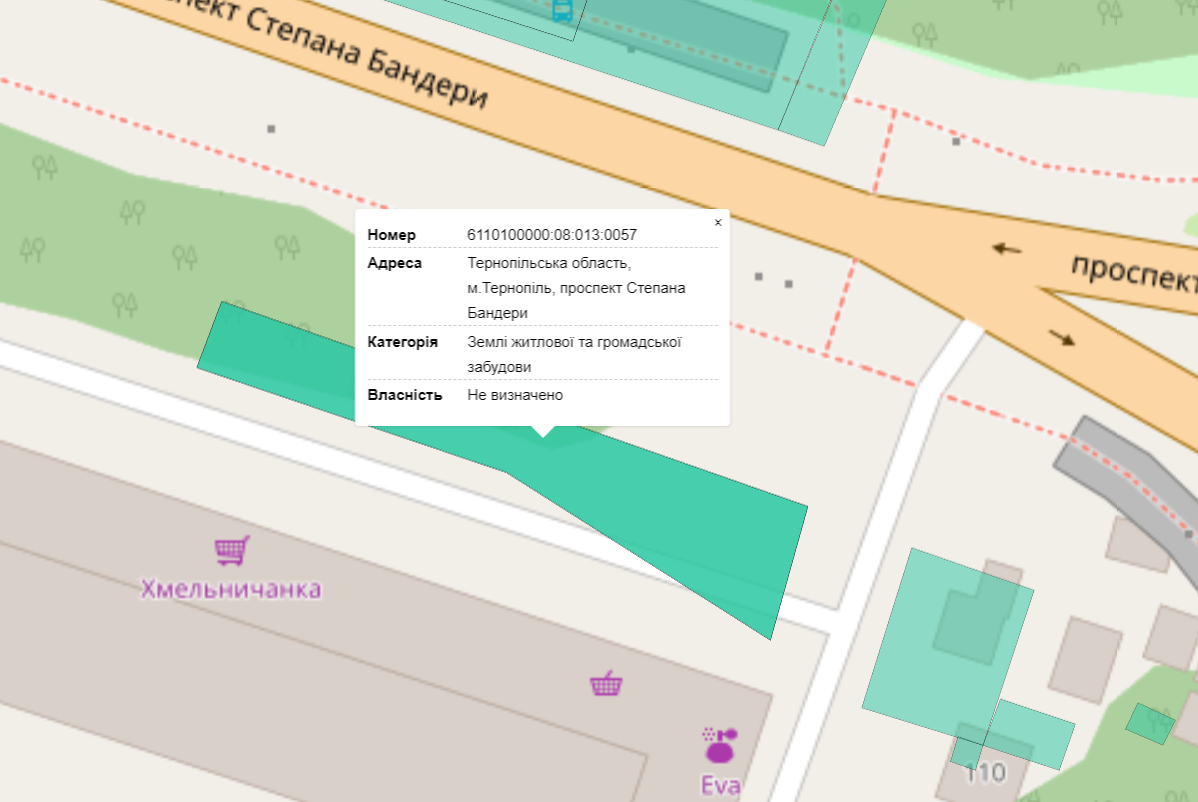
Task: Click the blue bus stop icon
Action: [562, 11]
